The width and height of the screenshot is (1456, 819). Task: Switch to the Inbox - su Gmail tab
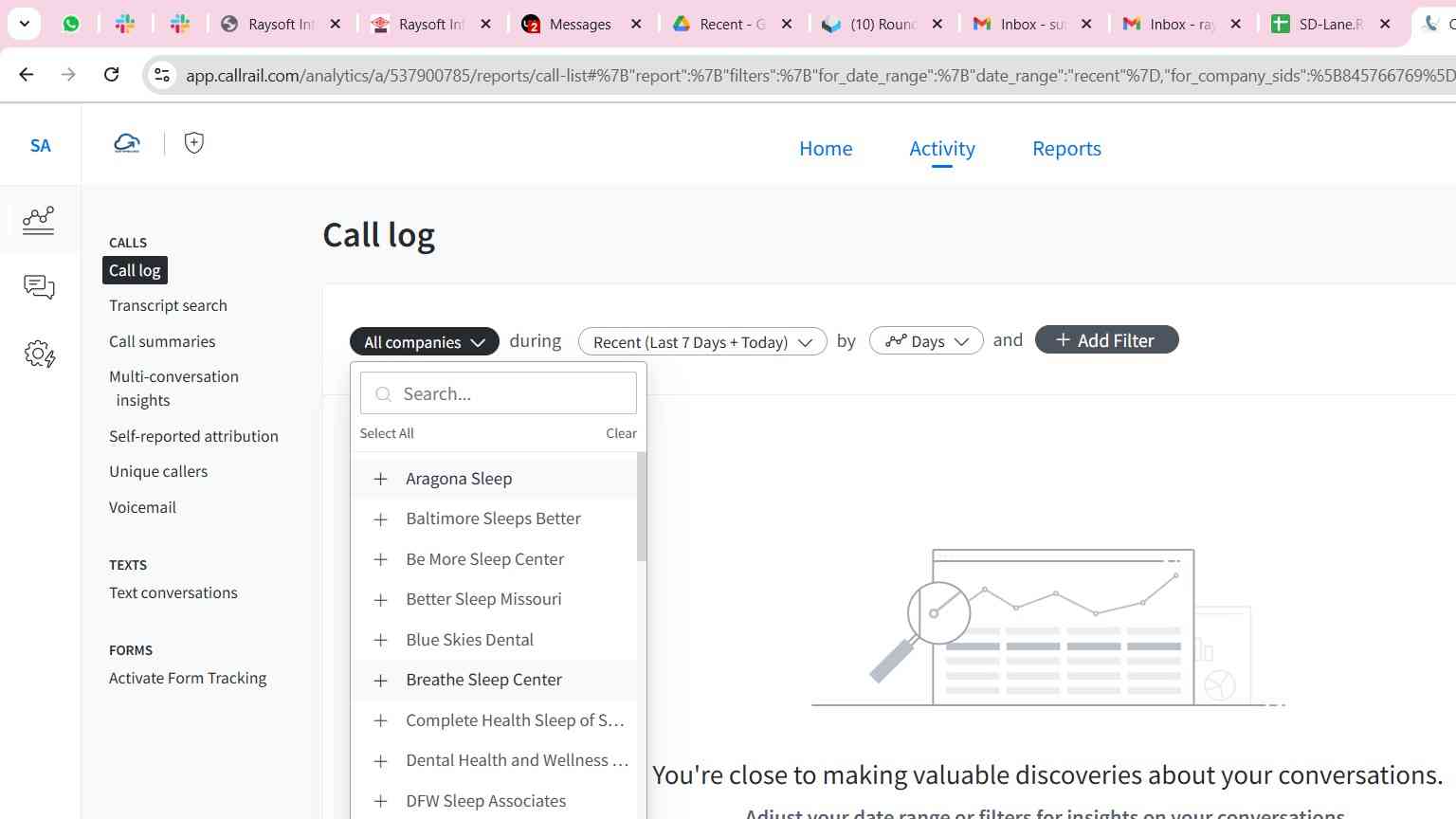point(1031,24)
